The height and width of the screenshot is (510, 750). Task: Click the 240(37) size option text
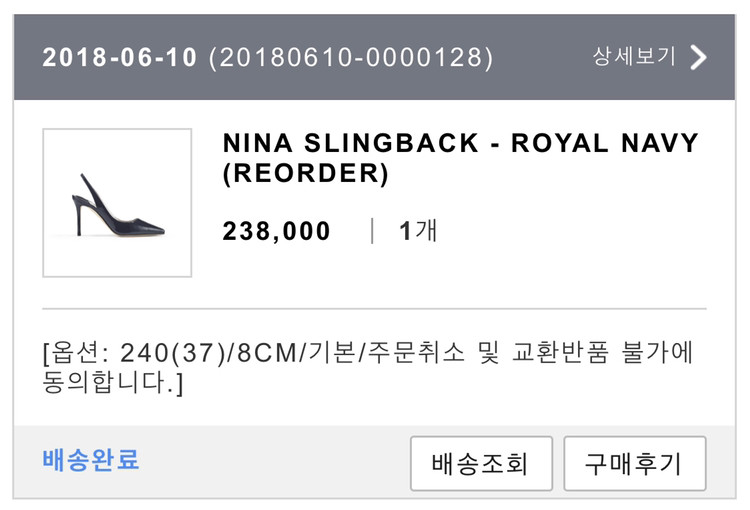point(171,354)
